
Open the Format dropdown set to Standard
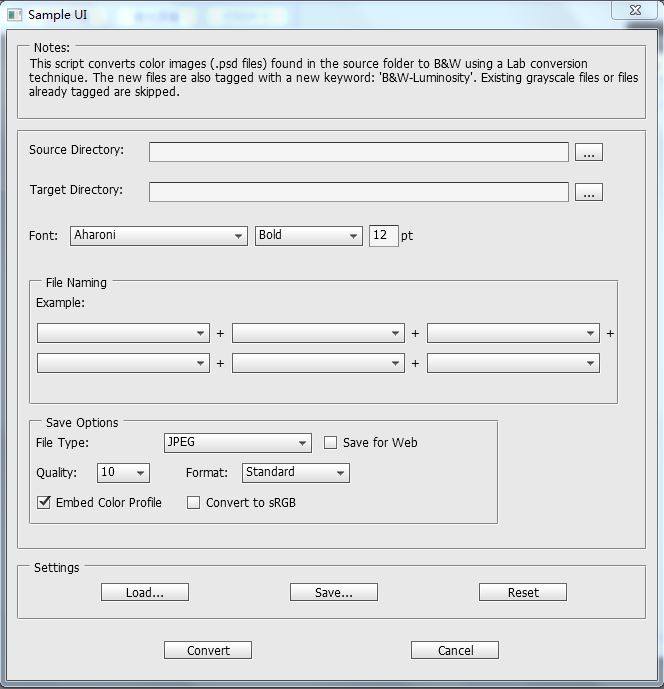coord(295,473)
